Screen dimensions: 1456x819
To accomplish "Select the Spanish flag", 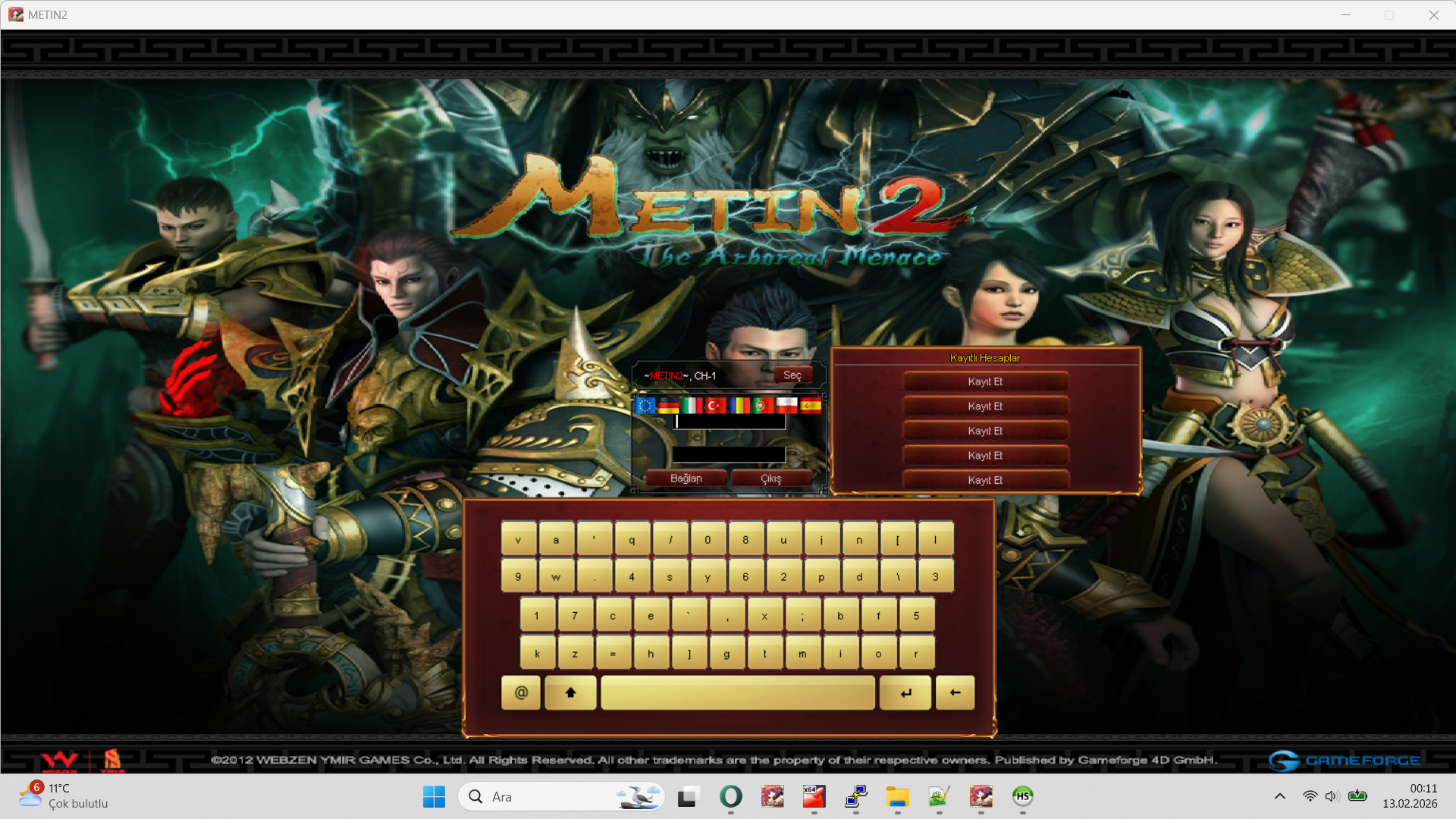I will click(x=811, y=406).
